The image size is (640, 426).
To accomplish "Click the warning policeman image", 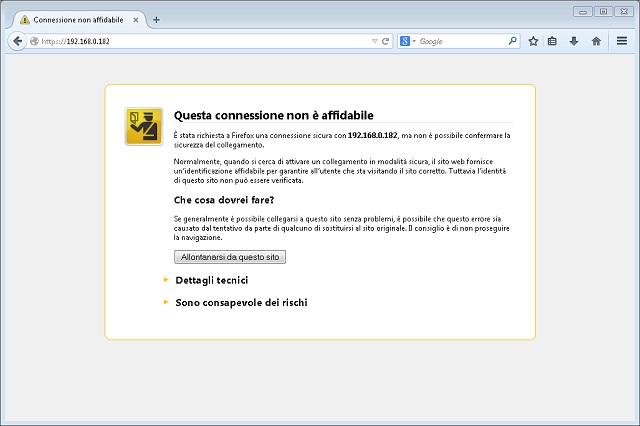I will tap(144, 126).
